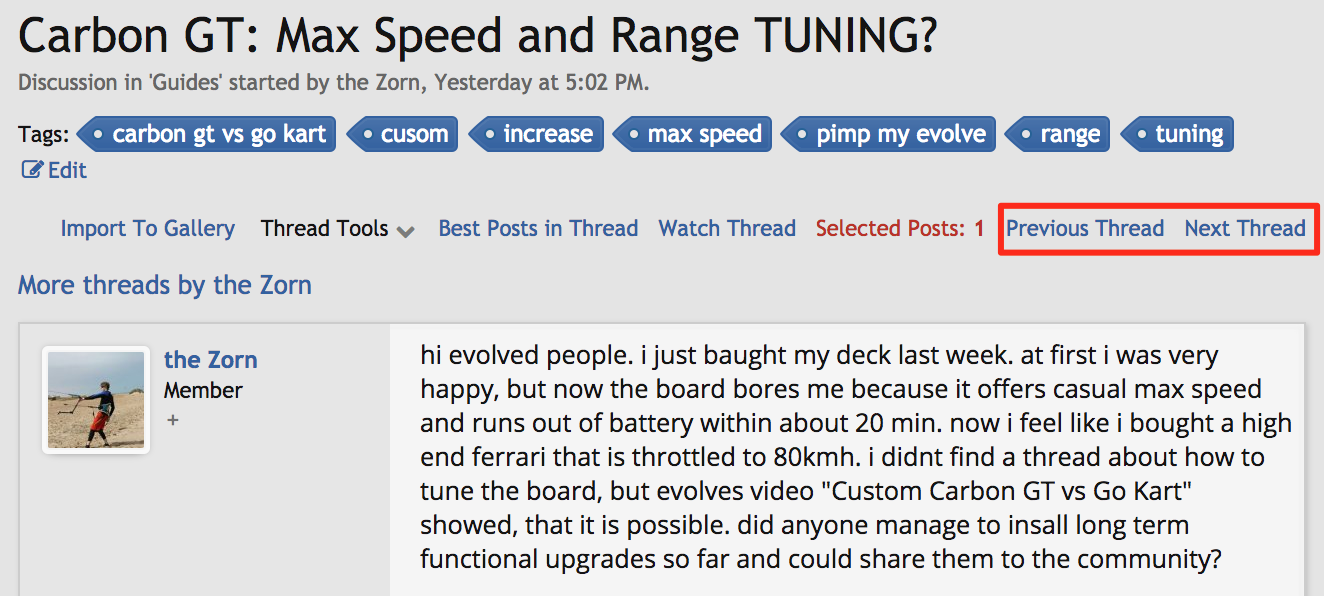Expand the plus icon under Member
1324x596 pixels.
pos(173,421)
